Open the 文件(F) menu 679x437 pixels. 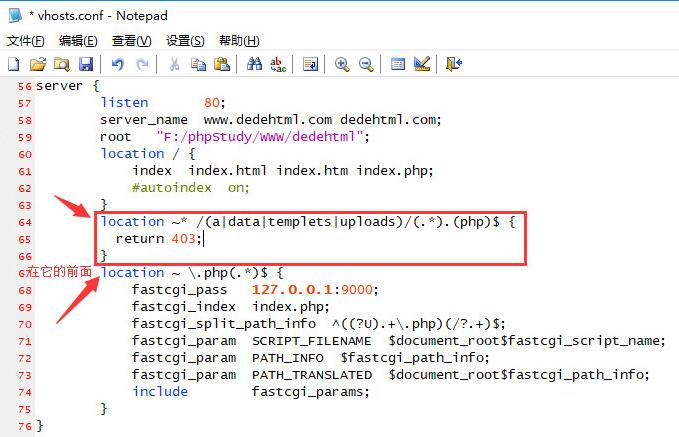pos(26,41)
